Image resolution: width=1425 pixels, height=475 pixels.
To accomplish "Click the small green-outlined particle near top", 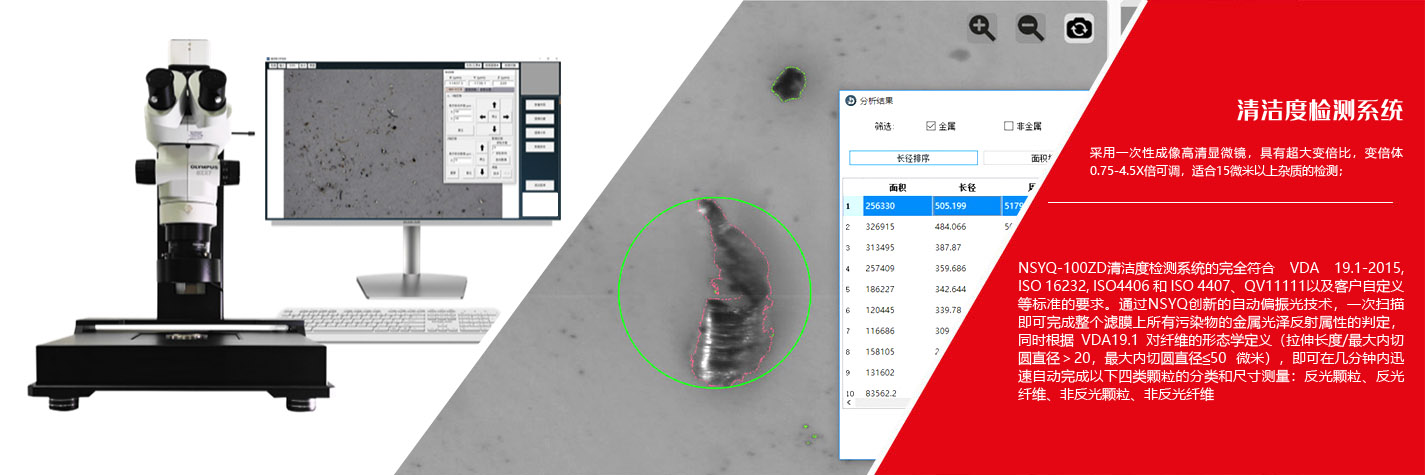I will coord(789,83).
